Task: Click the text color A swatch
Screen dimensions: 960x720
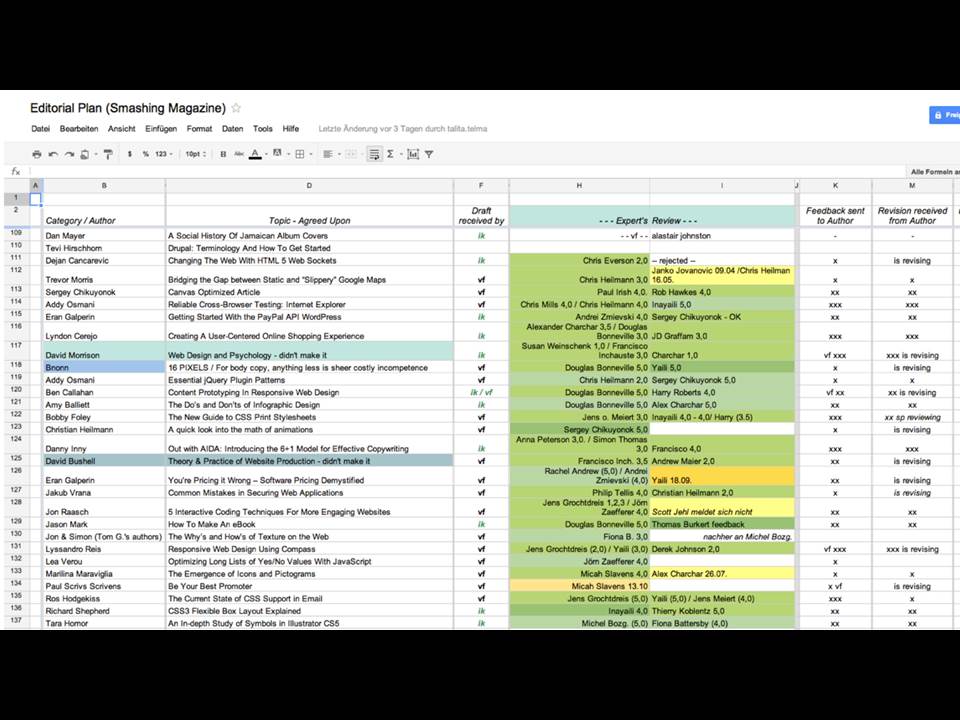Action: tap(255, 154)
